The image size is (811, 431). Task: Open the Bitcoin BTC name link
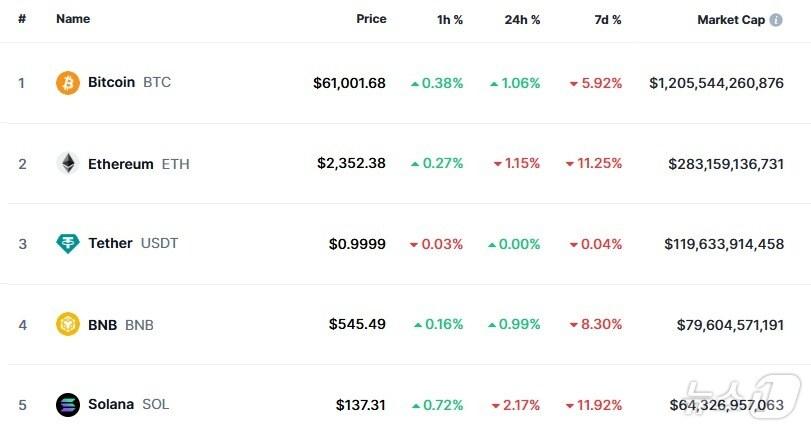[128, 83]
